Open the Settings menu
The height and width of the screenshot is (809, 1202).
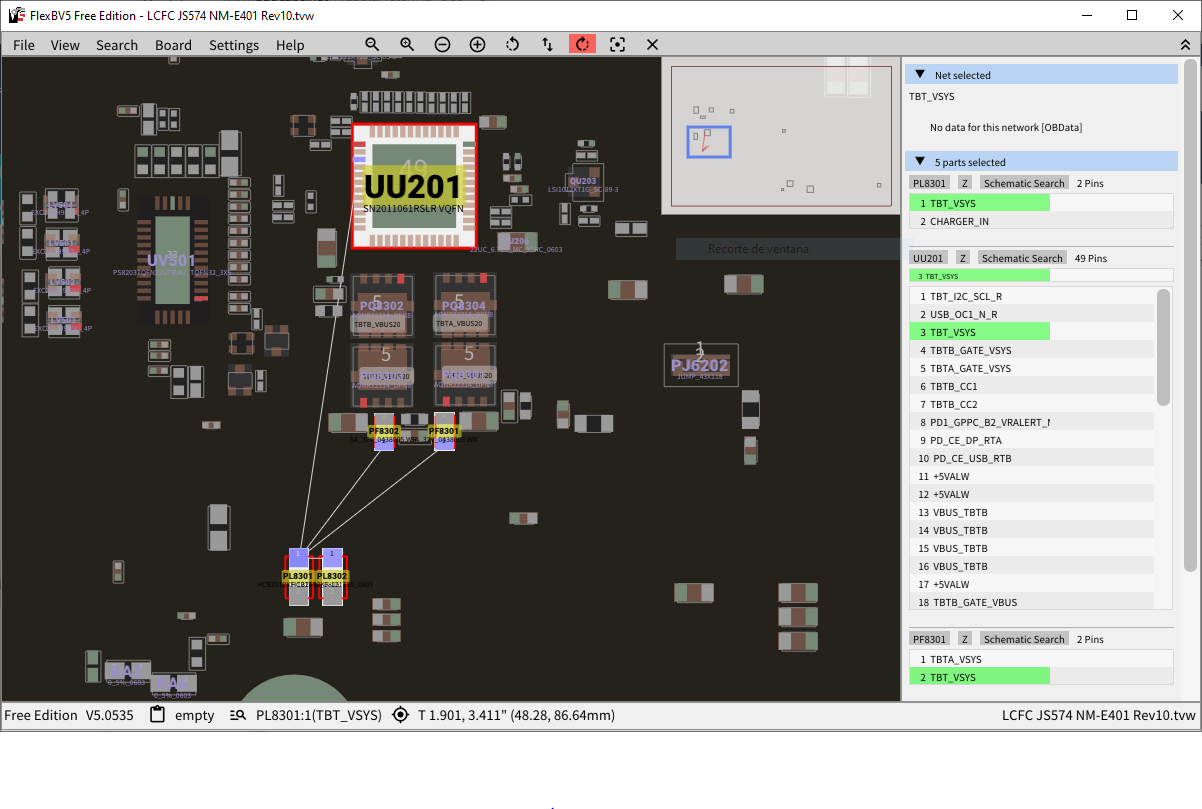pyautogui.click(x=234, y=45)
